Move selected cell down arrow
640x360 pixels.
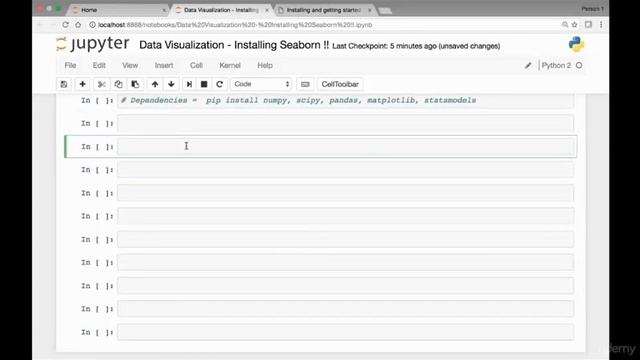click(x=171, y=84)
